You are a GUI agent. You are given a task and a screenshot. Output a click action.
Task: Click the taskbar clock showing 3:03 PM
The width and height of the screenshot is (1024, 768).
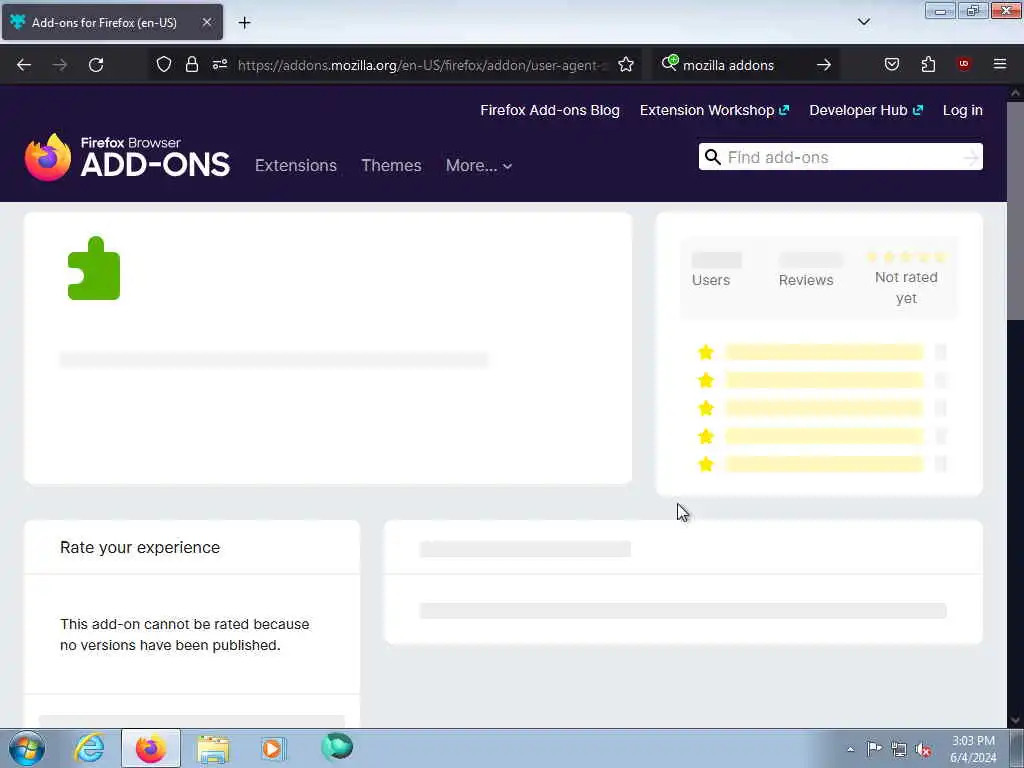(973, 749)
